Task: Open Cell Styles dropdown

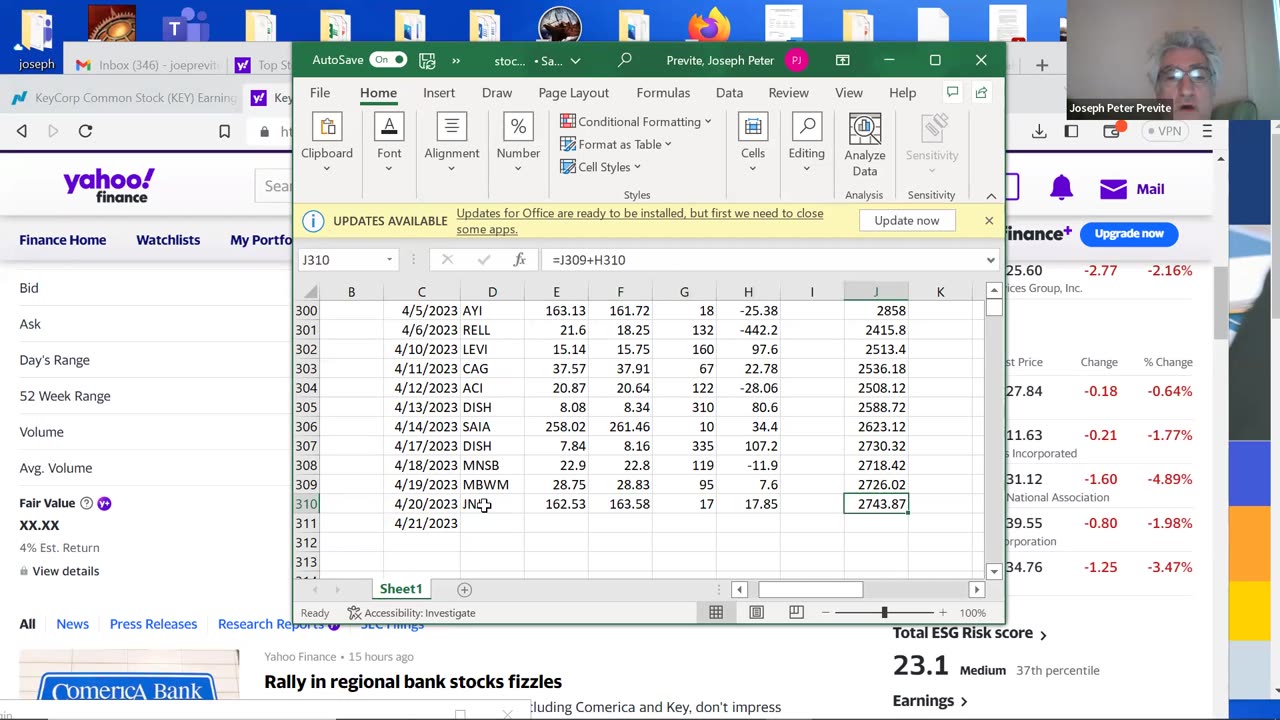Action: pos(600,167)
